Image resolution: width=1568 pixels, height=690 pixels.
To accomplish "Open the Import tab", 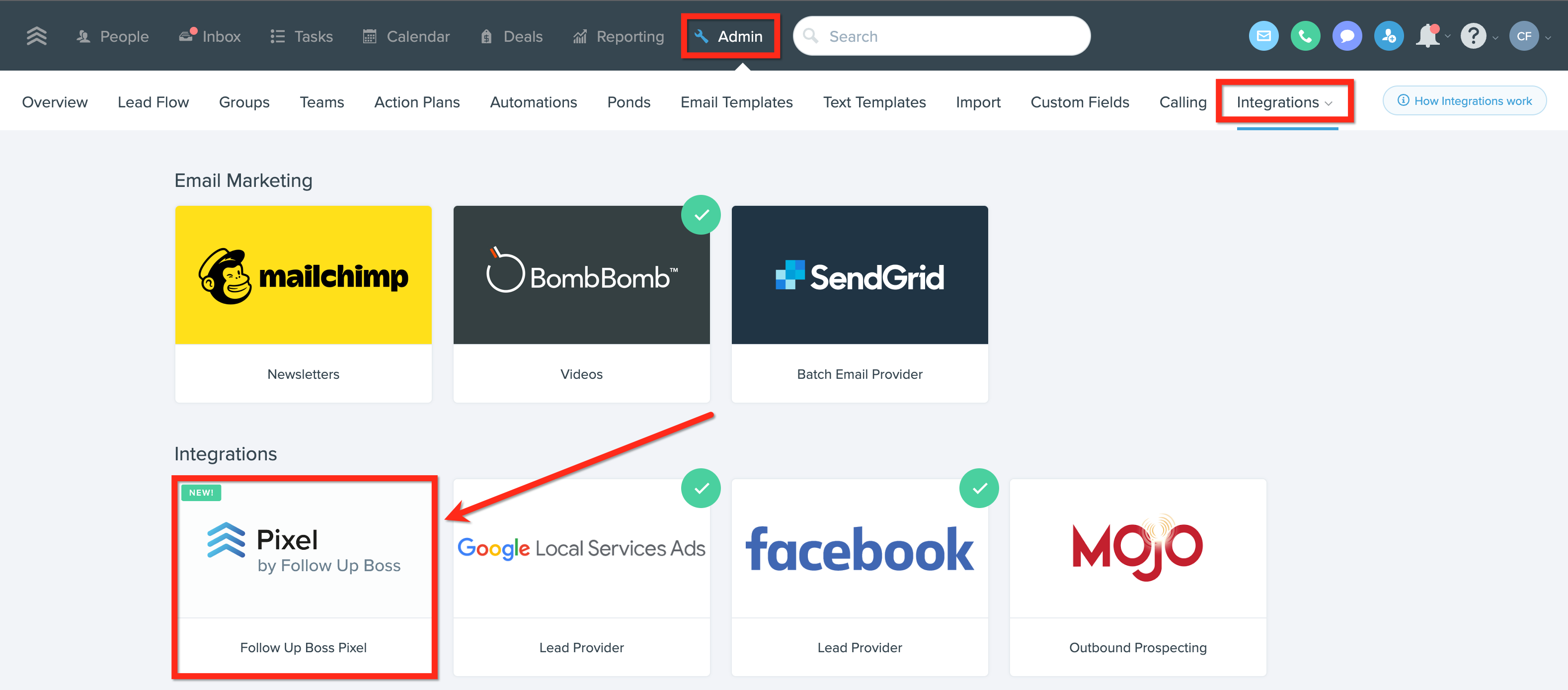I will (x=978, y=102).
